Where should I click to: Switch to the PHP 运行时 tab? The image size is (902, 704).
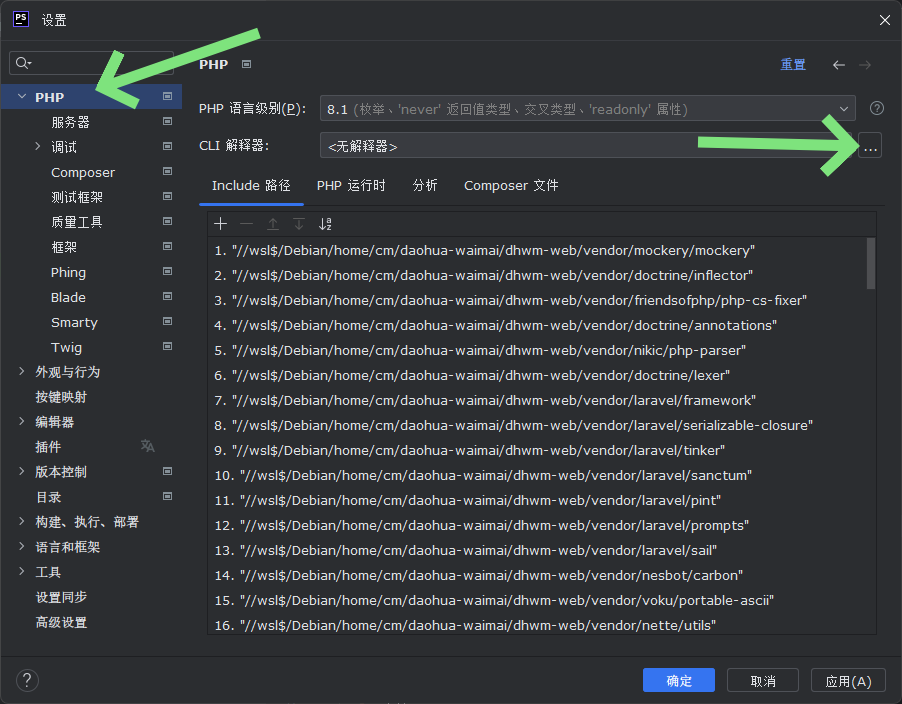[x=351, y=186]
